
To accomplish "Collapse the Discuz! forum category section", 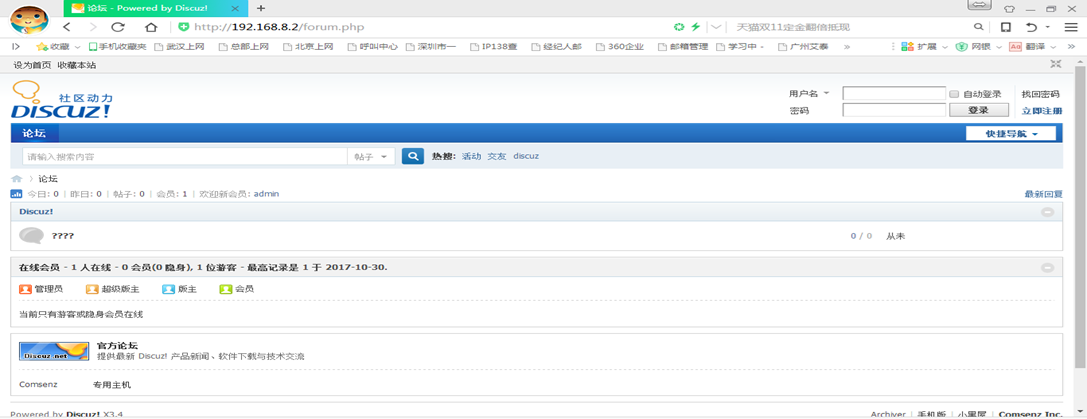I will 1047,212.
